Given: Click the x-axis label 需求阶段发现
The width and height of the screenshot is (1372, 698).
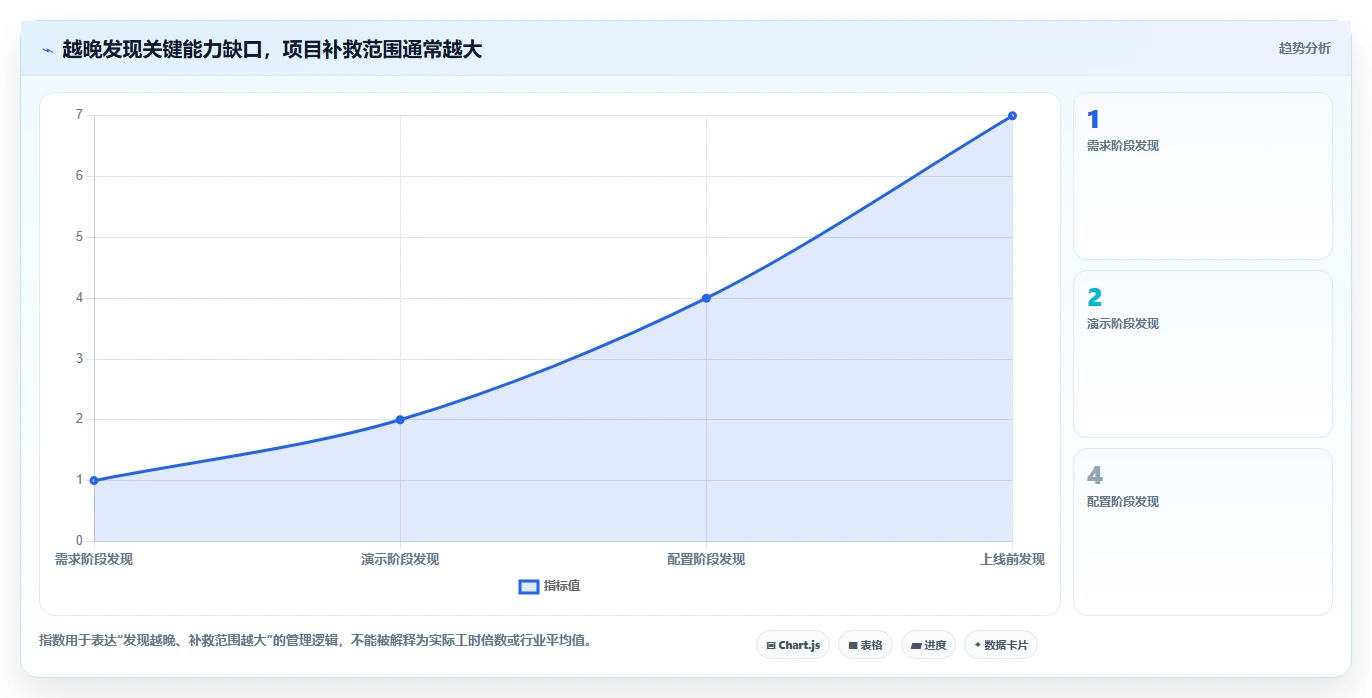Looking at the screenshot, I should pos(94,559).
